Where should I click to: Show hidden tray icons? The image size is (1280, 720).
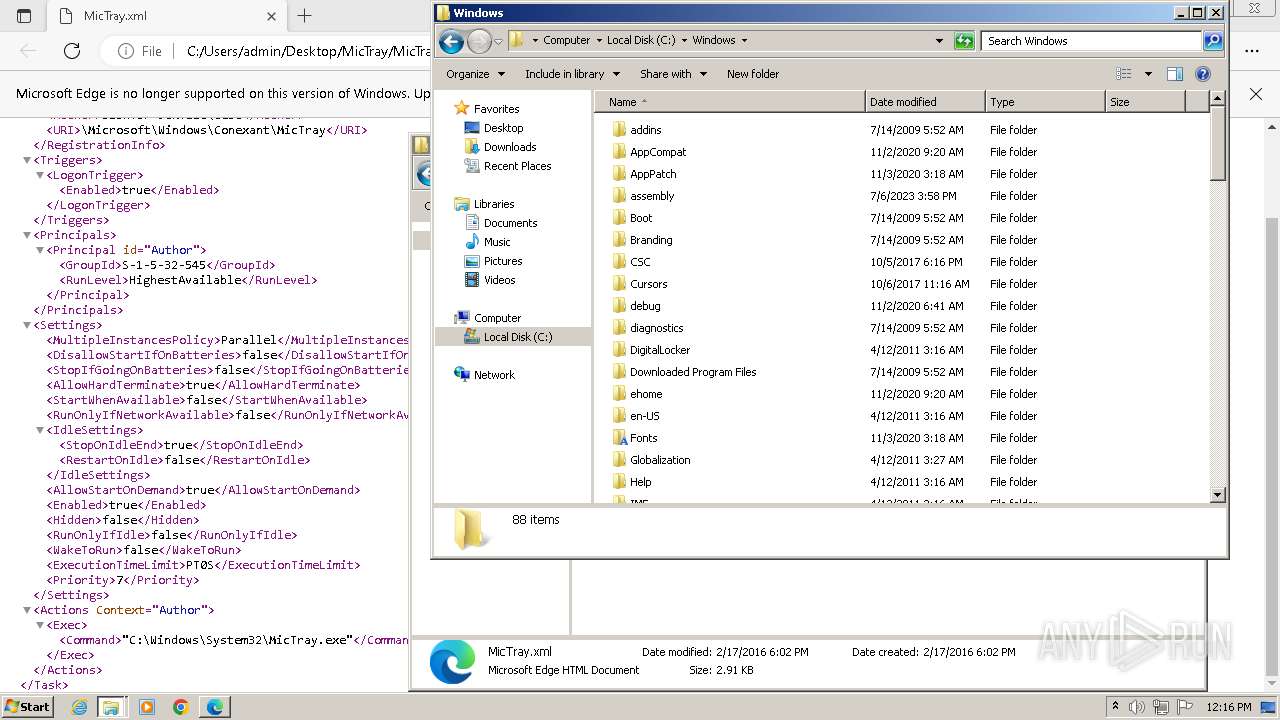(x=1116, y=707)
